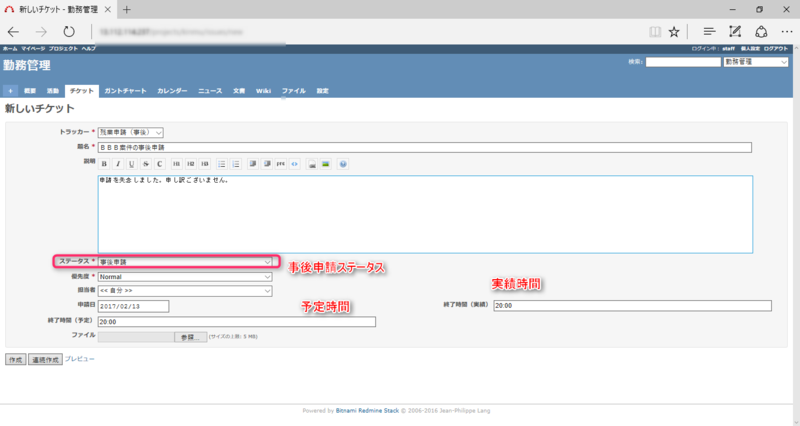
Task: Focus the 終了時間（予定） input field
Action: pyautogui.click(x=237, y=322)
